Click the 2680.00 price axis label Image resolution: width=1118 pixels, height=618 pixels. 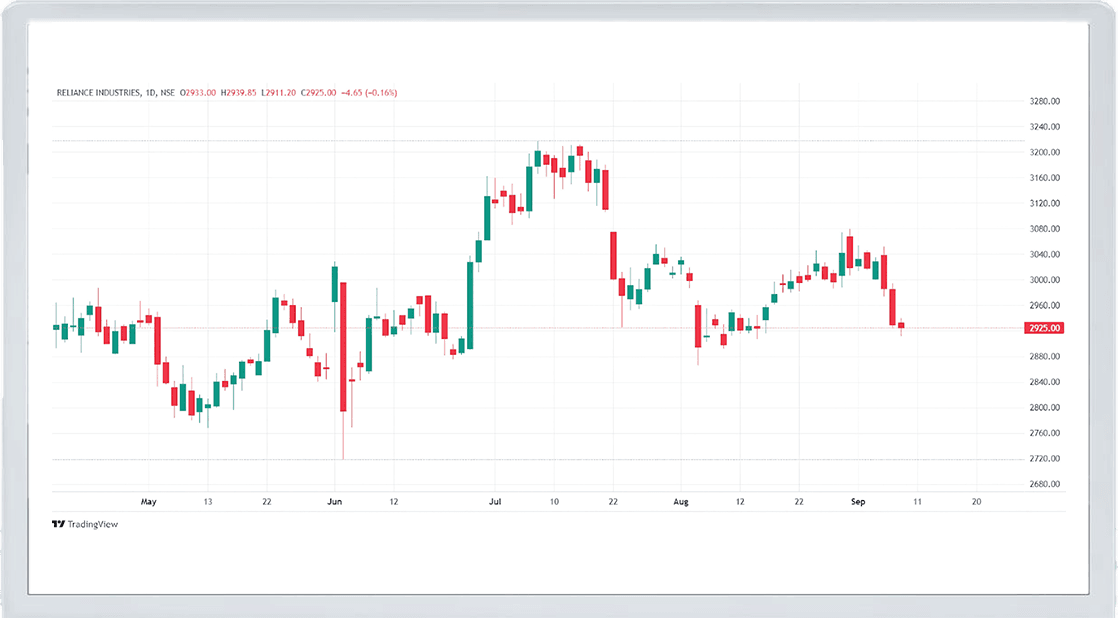pos(1043,485)
